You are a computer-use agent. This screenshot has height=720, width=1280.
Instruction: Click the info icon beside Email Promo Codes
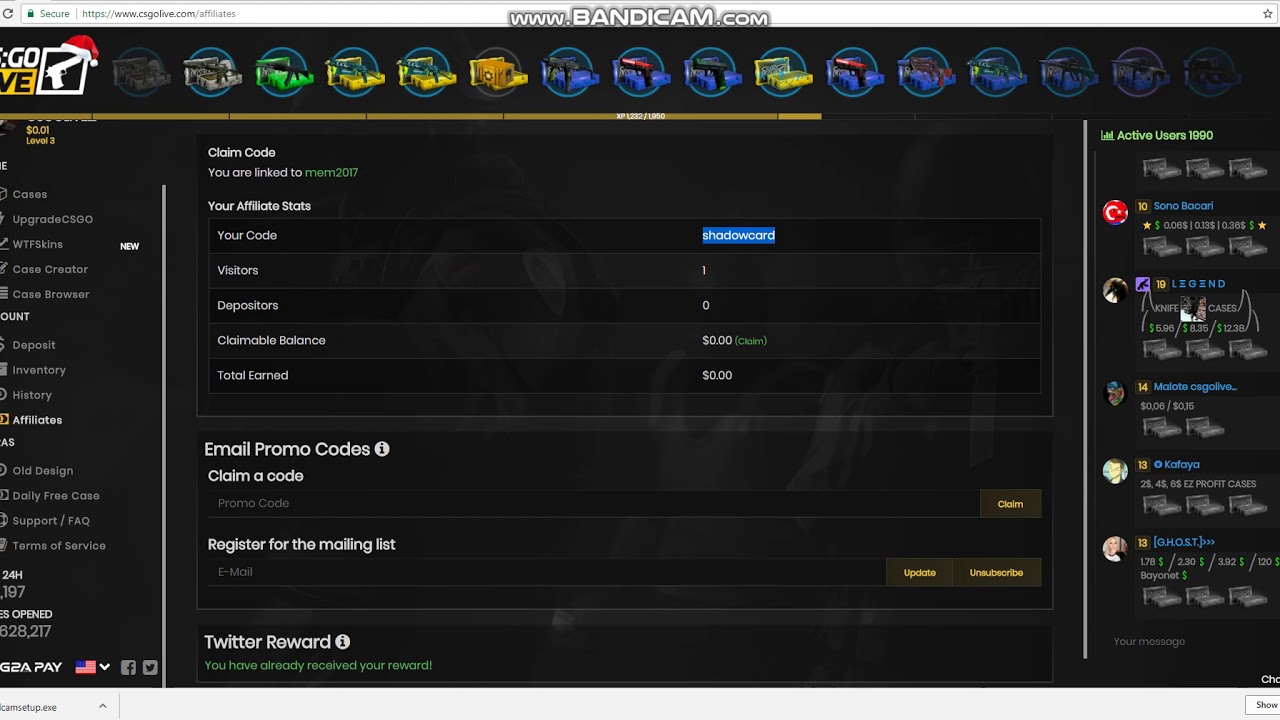(382, 449)
